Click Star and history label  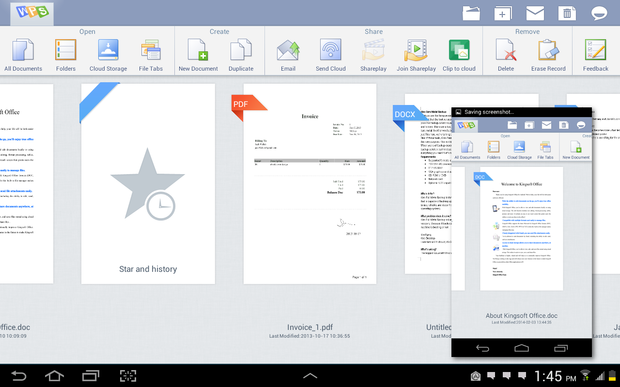click(x=148, y=269)
